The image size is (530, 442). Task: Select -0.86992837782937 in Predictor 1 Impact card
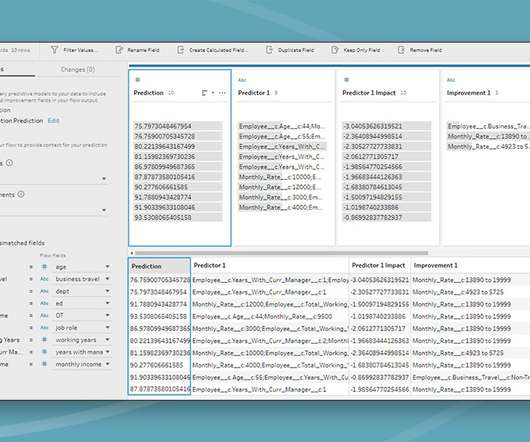tap(387, 217)
